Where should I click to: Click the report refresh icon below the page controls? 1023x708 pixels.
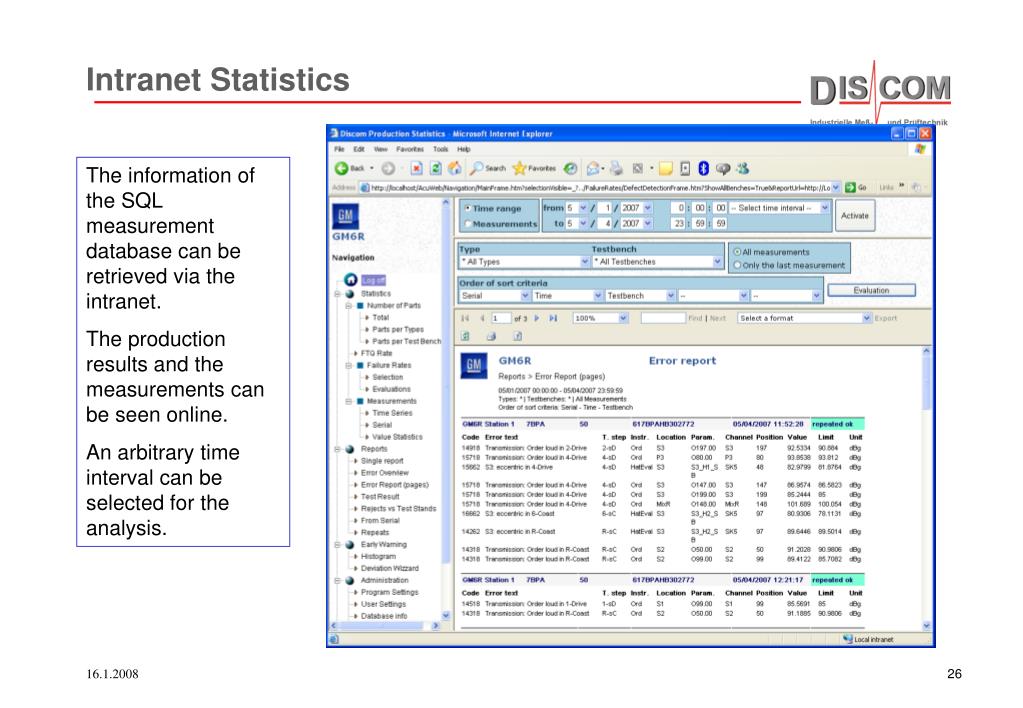coord(466,337)
